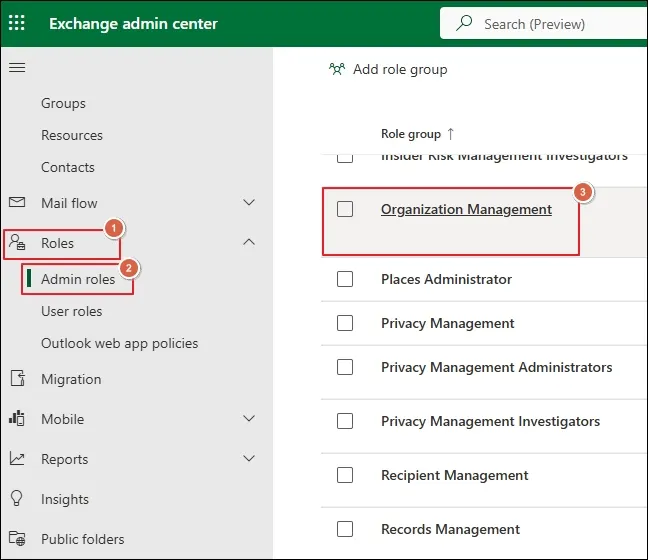The width and height of the screenshot is (648, 560).
Task: Select the Recipient Management checkbox
Action: [x=345, y=475]
